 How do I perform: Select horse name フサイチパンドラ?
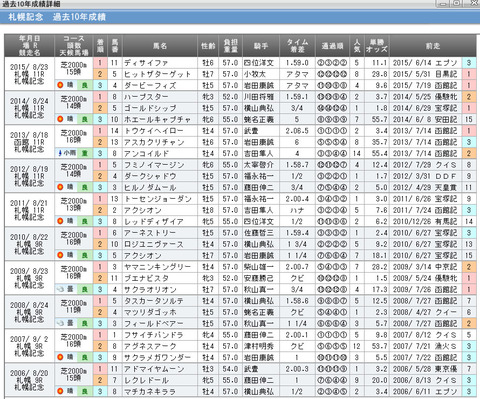tap(154, 335)
